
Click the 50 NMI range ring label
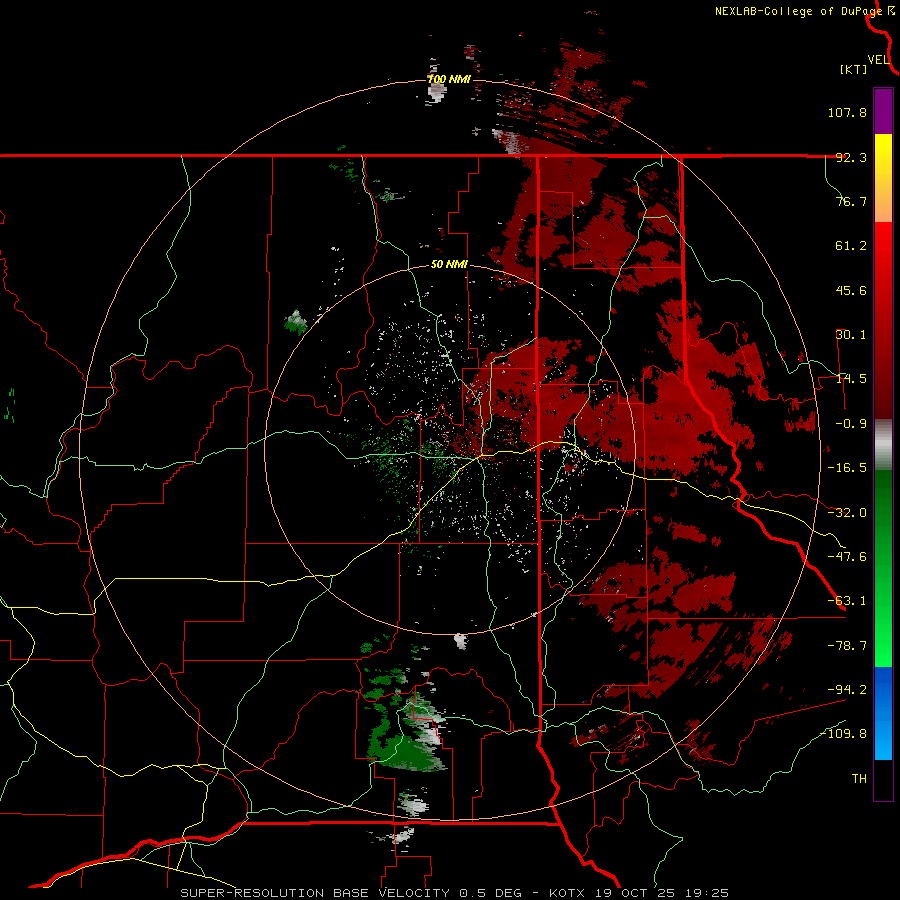(x=449, y=265)
